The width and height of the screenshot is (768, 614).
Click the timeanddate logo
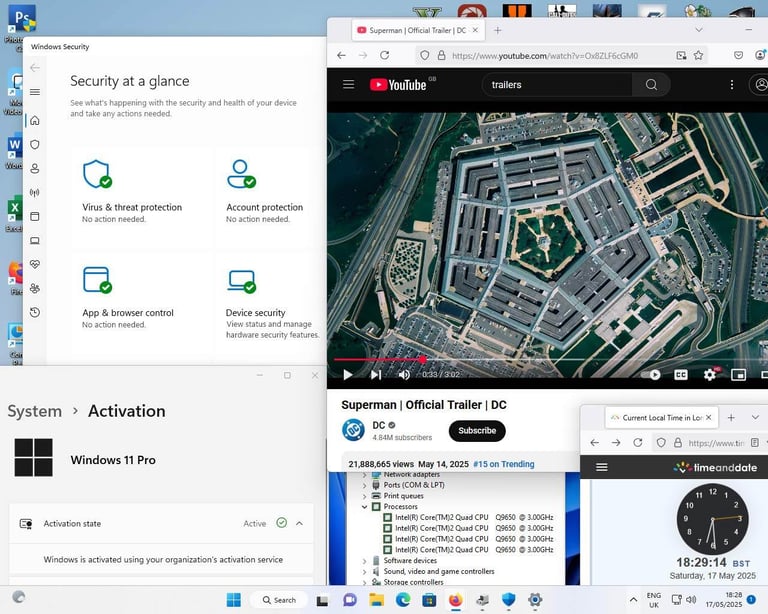[x=715, y=468]
